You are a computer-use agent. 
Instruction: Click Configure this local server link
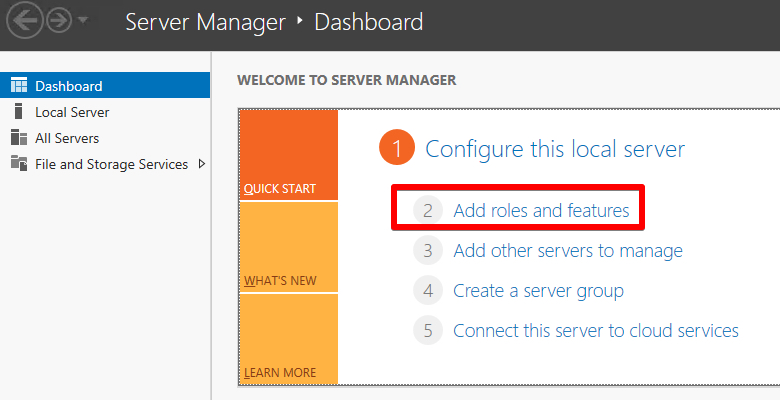pyautogui.click(x=555, y=149)
